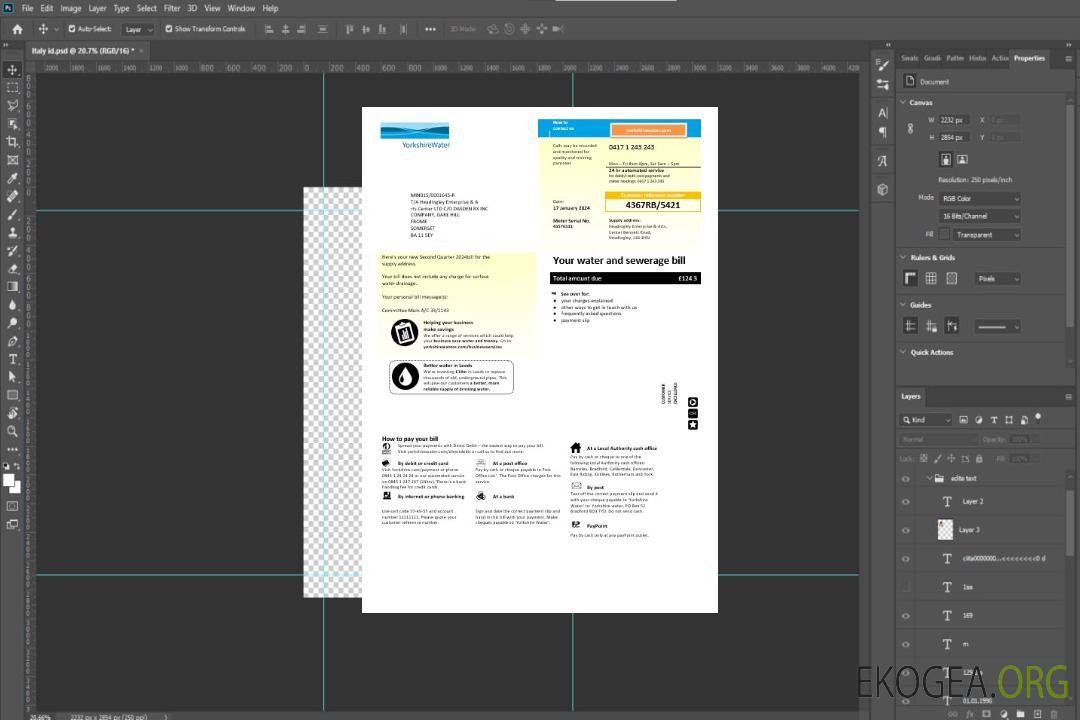This screenshot has height=720, width=1080.
Task: Collapse the Rulers & Grids section
Action: pos(903,257)
